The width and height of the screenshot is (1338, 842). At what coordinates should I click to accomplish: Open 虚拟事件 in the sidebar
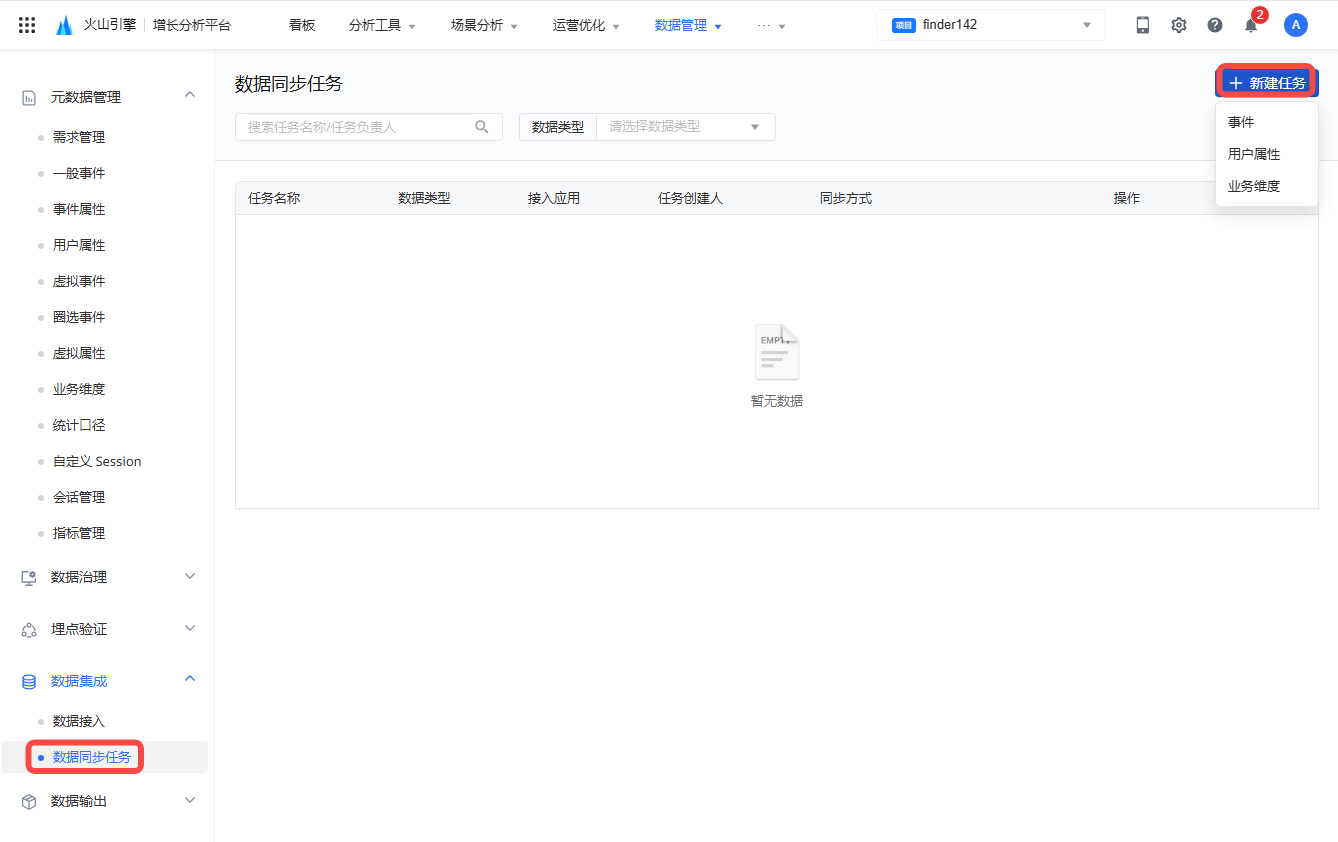tap(79, 281)
